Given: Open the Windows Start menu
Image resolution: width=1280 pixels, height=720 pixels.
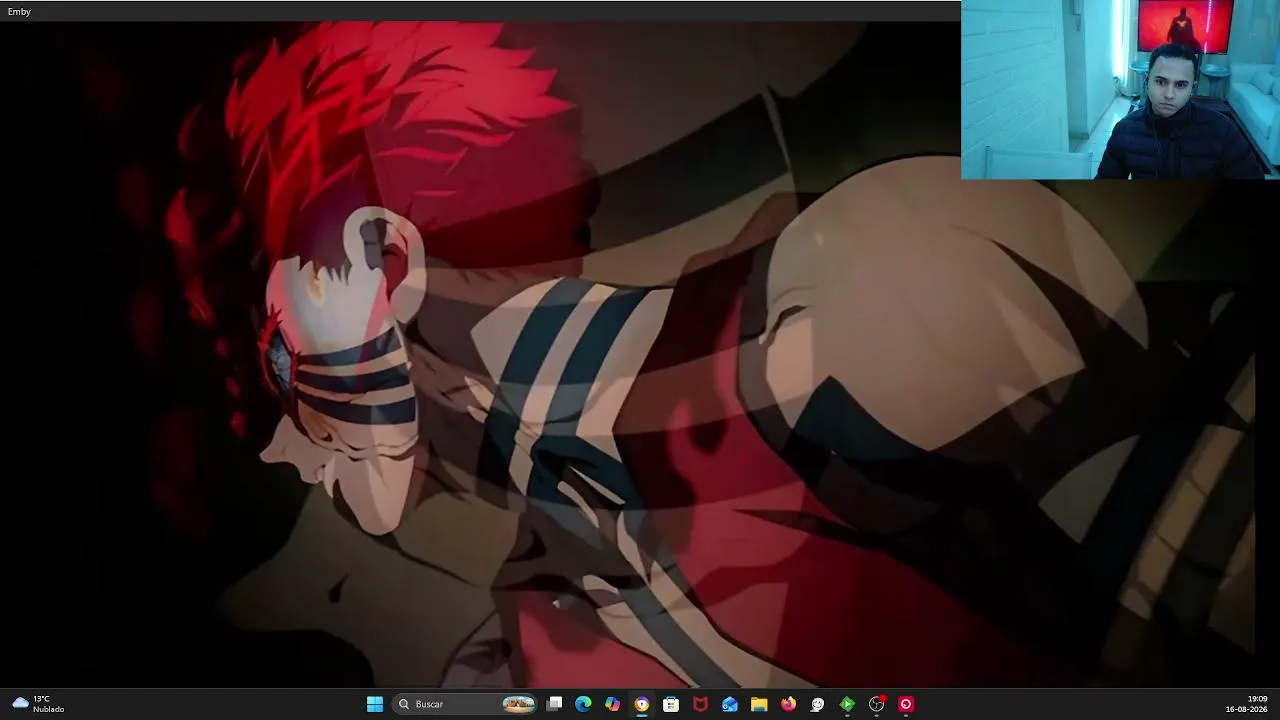Looking at the screenshot, I should (375, 704).
